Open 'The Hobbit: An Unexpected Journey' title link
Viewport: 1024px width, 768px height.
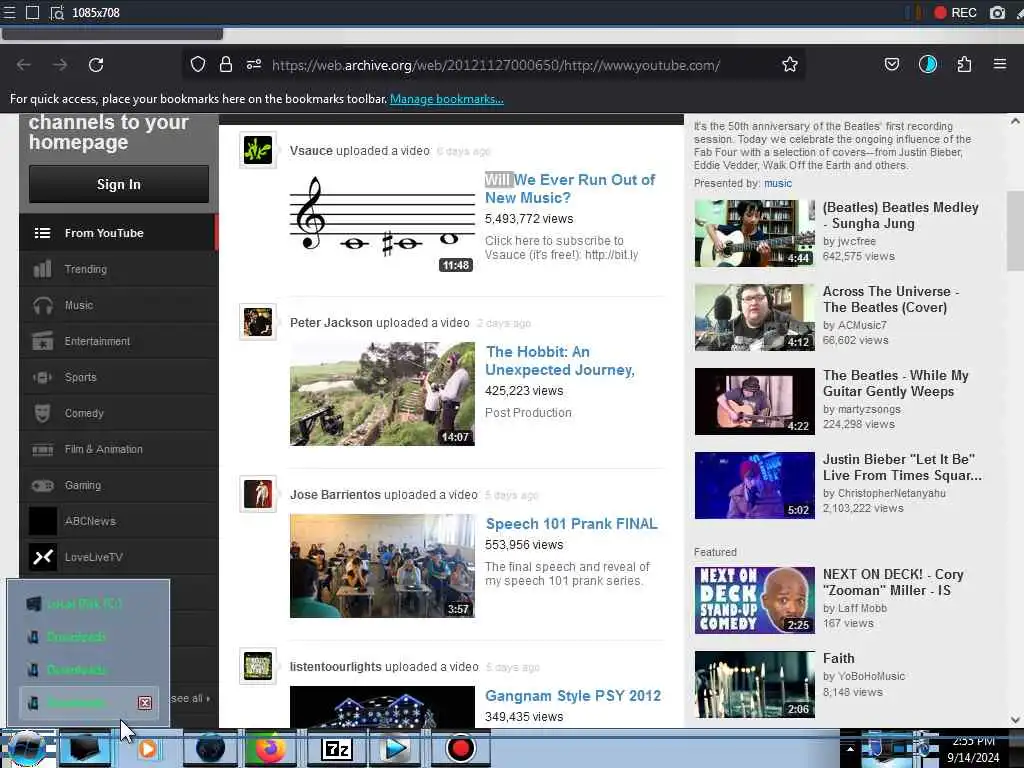coord(560,360)
